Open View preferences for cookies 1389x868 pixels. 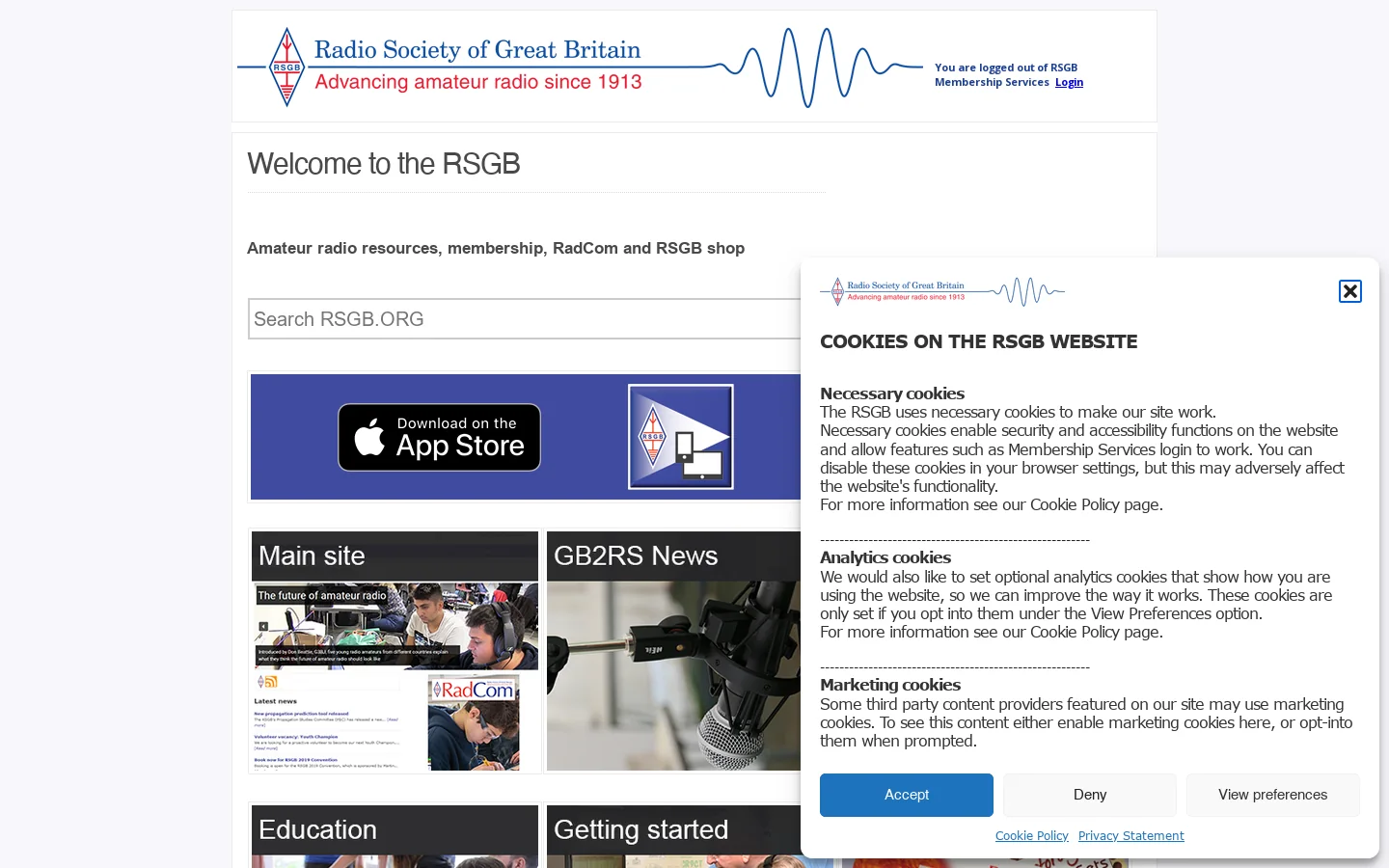click(1273, 795)
